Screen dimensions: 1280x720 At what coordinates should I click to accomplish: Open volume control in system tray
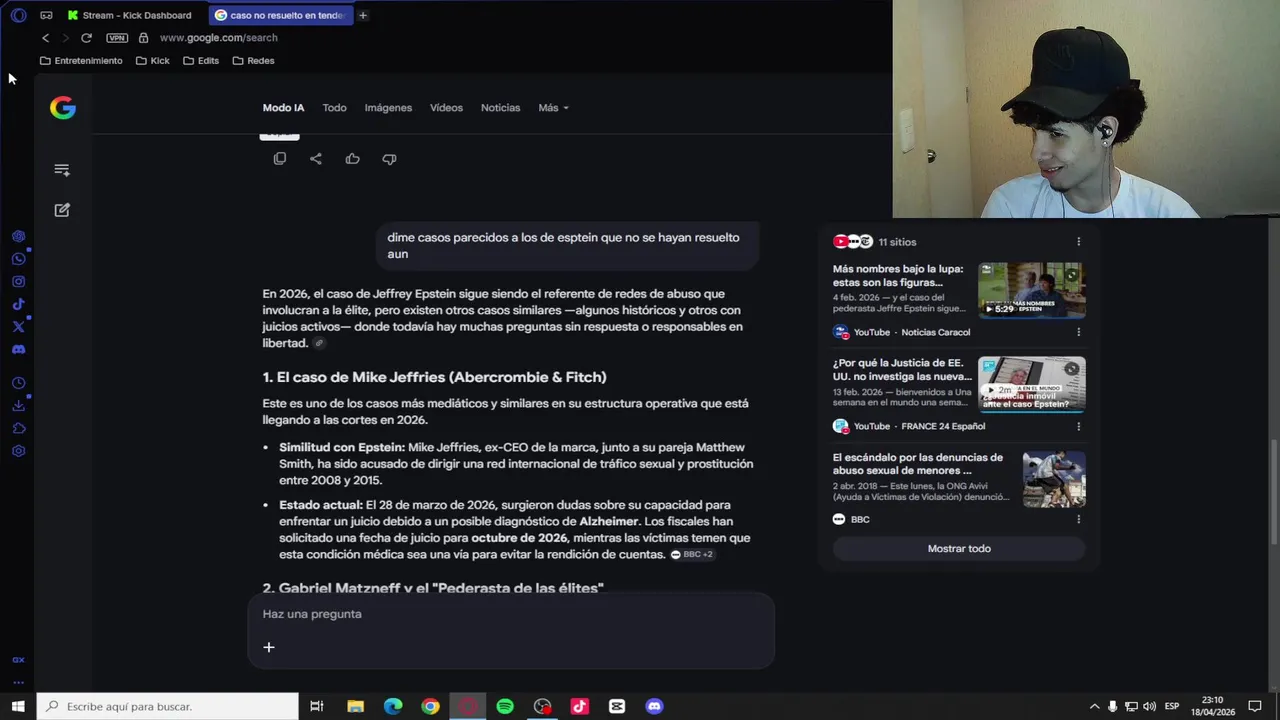[1149, 706]
